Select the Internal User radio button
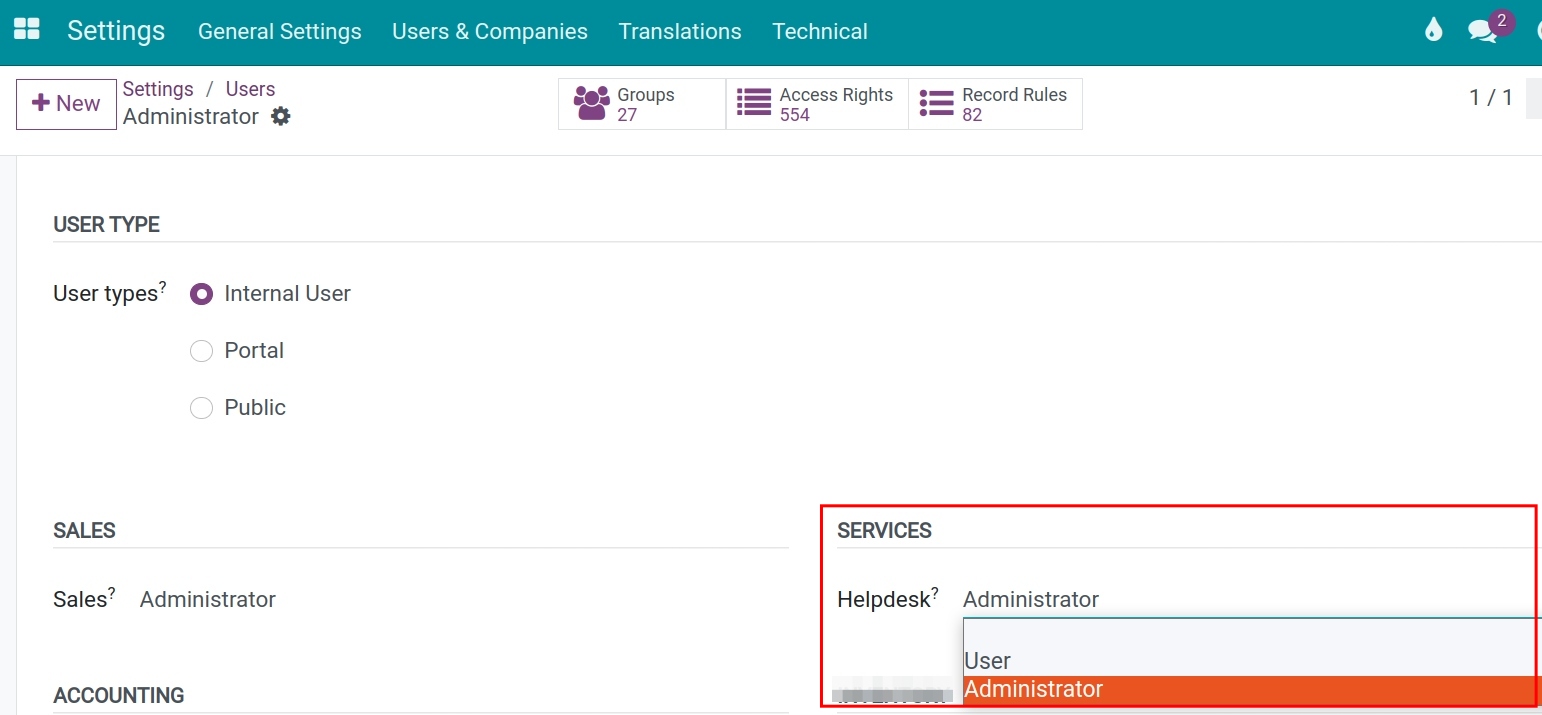1542x715 pixels. click(x=202, y=294)
